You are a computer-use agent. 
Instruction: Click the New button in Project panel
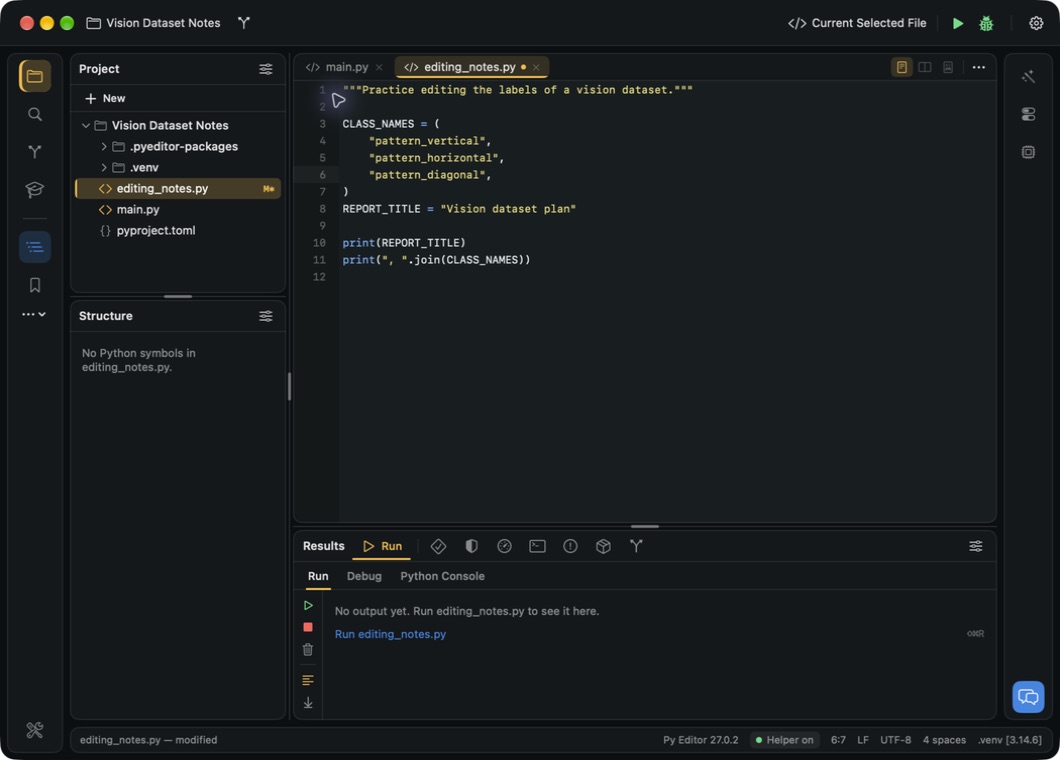pyautogui.click(x=105, y=98)
